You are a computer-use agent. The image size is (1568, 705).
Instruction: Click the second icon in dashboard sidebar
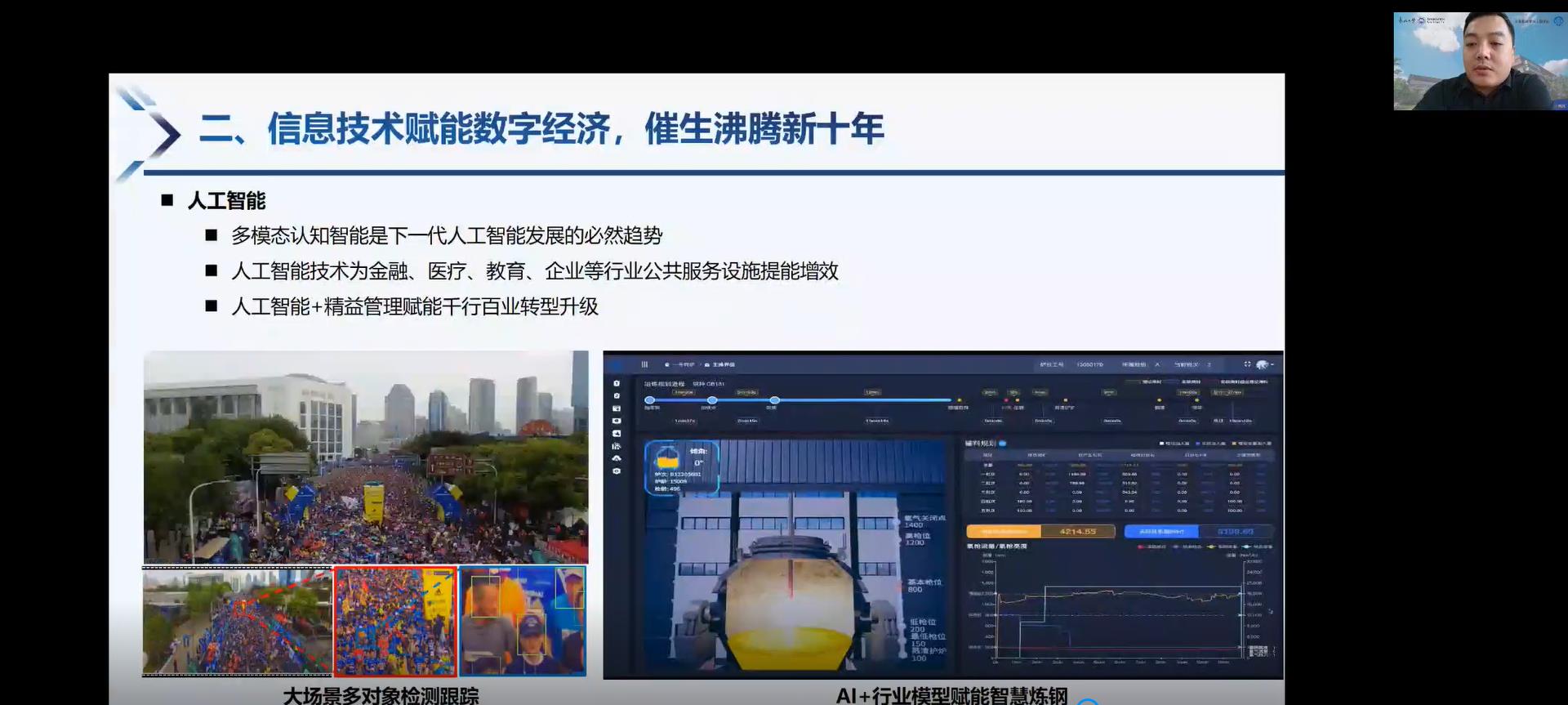tap(617, 395)
